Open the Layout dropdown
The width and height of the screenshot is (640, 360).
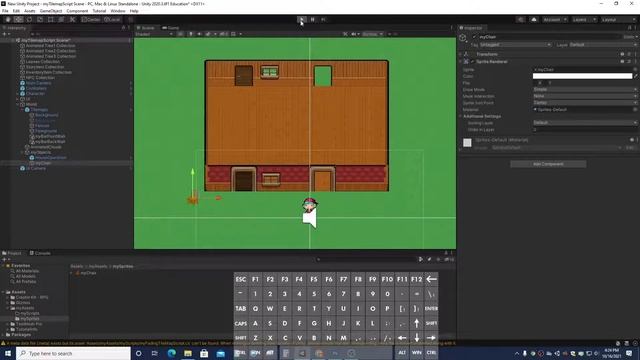point(618,20)
